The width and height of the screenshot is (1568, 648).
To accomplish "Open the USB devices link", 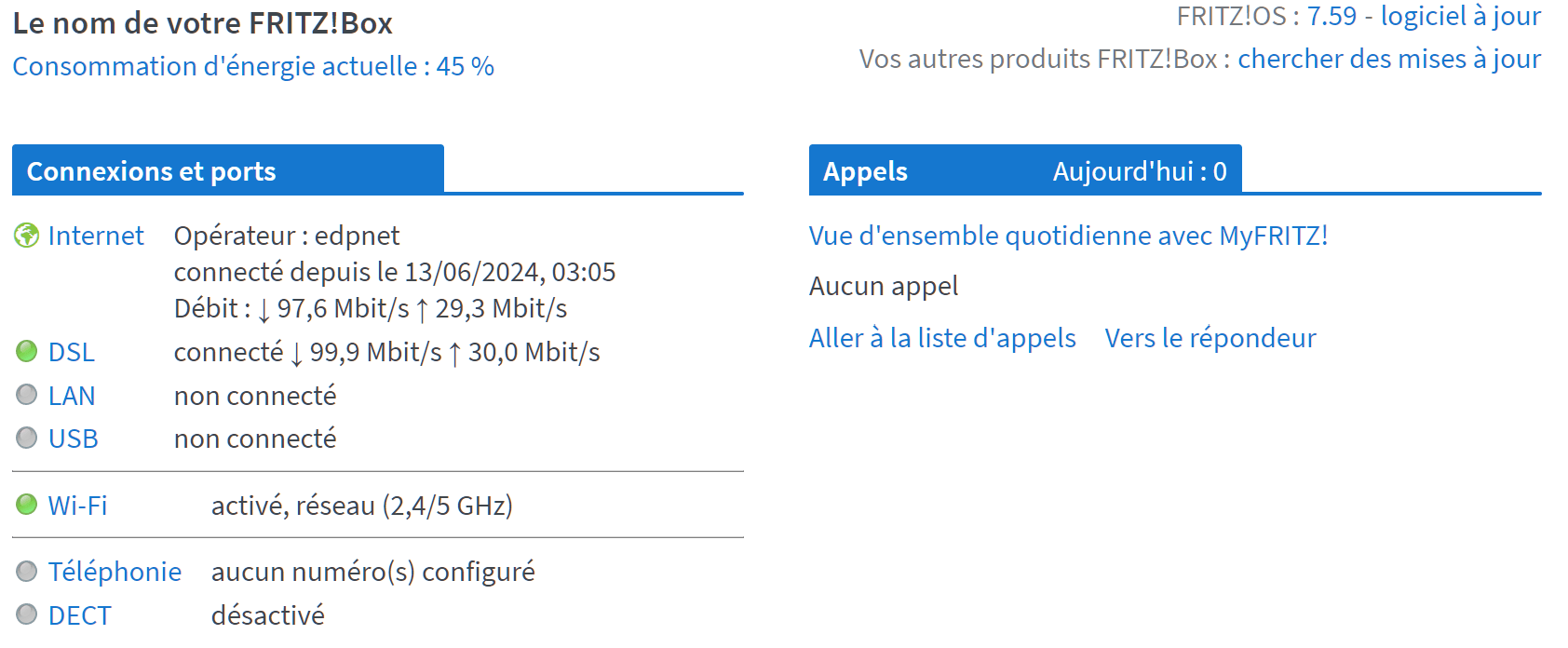I will pos(74,439).
